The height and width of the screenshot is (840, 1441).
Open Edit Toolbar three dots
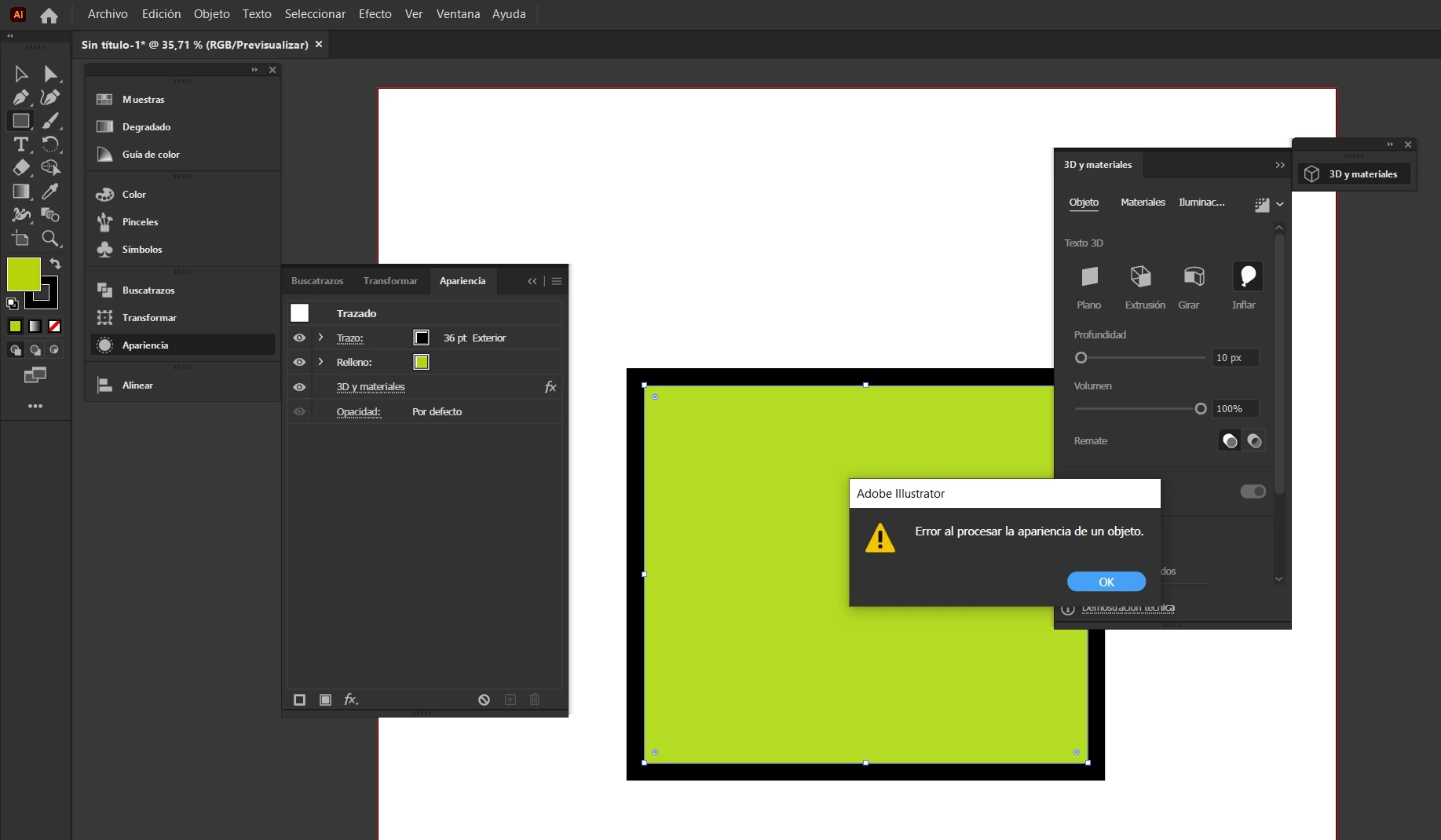[35, 406]
